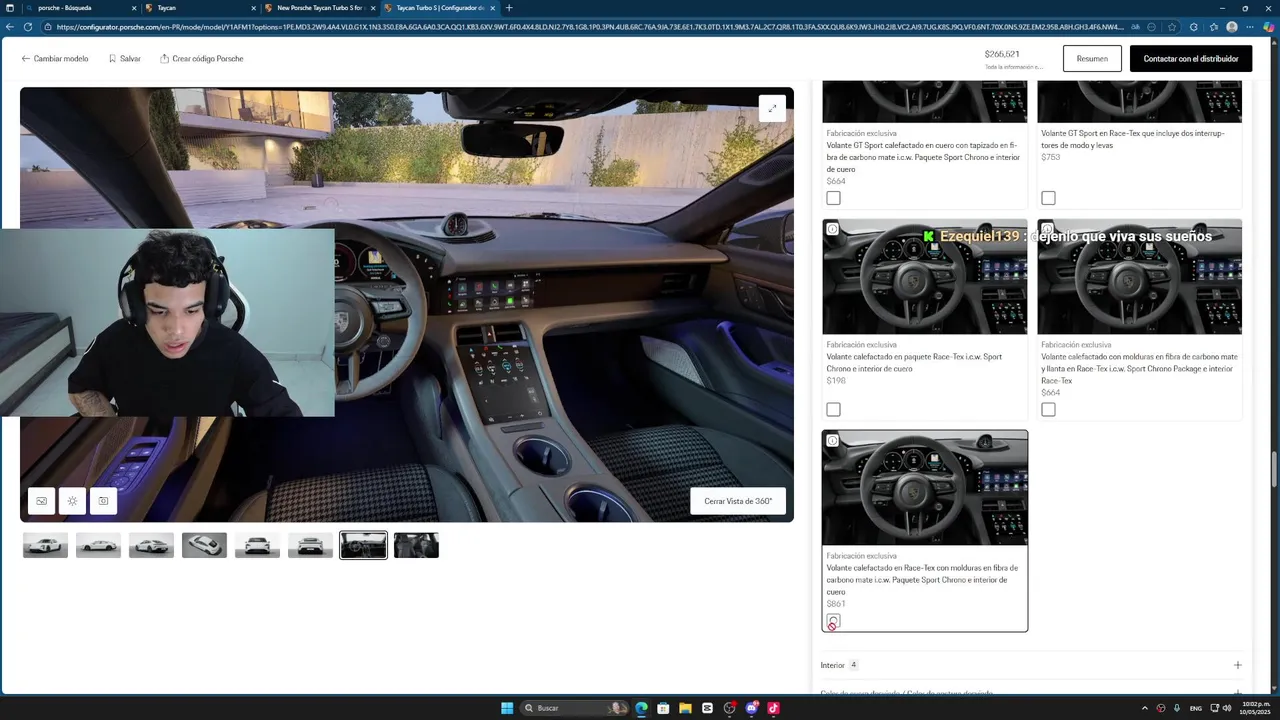
Task: Click the page vertical scrollbar
Action: coord(1274,470)
